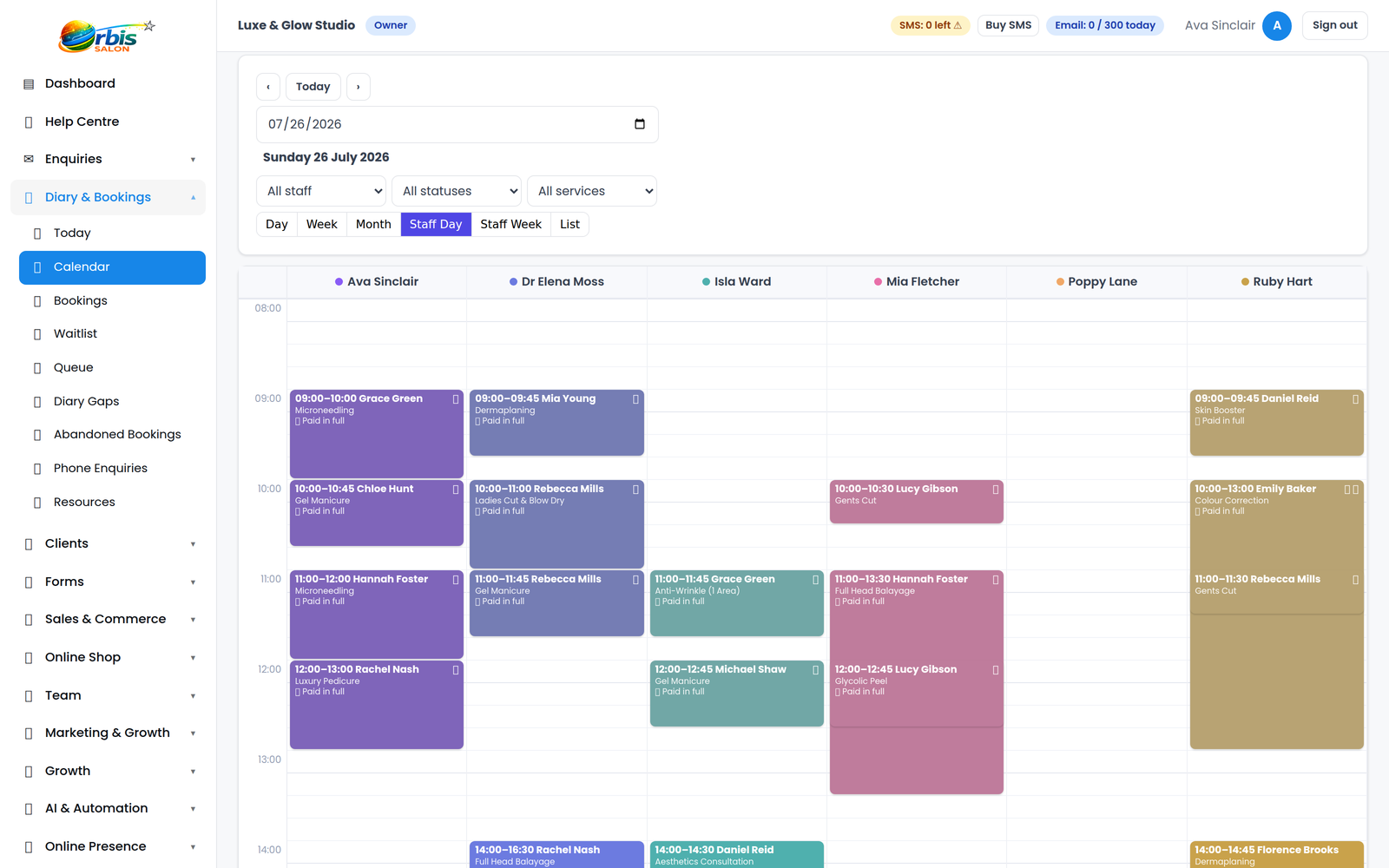Image resolution: width=1389 pixels, height=868 pixels.
Task: Switch to the List view tab
Action: pos(569,224)
